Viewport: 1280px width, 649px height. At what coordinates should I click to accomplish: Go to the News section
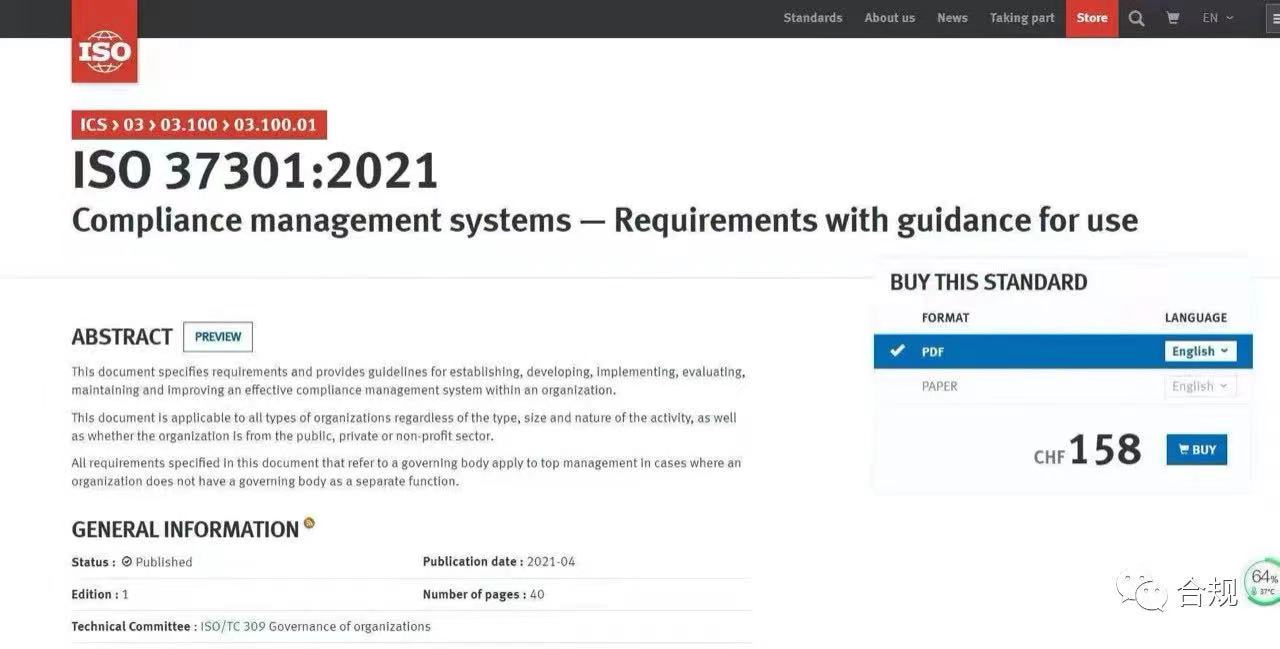pyautogui.click(x=952, y=18)
